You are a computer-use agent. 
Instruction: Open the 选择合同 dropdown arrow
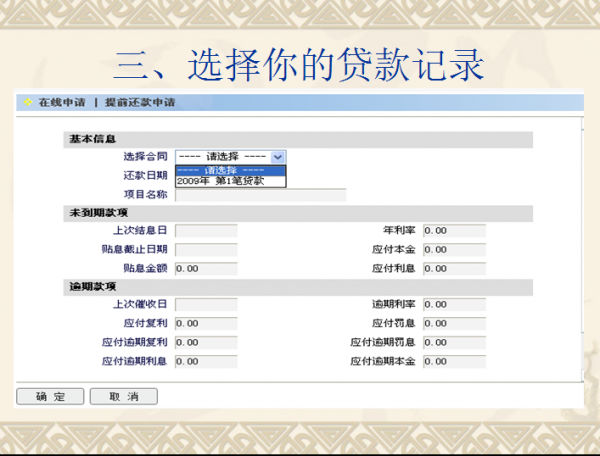(278, 157)
